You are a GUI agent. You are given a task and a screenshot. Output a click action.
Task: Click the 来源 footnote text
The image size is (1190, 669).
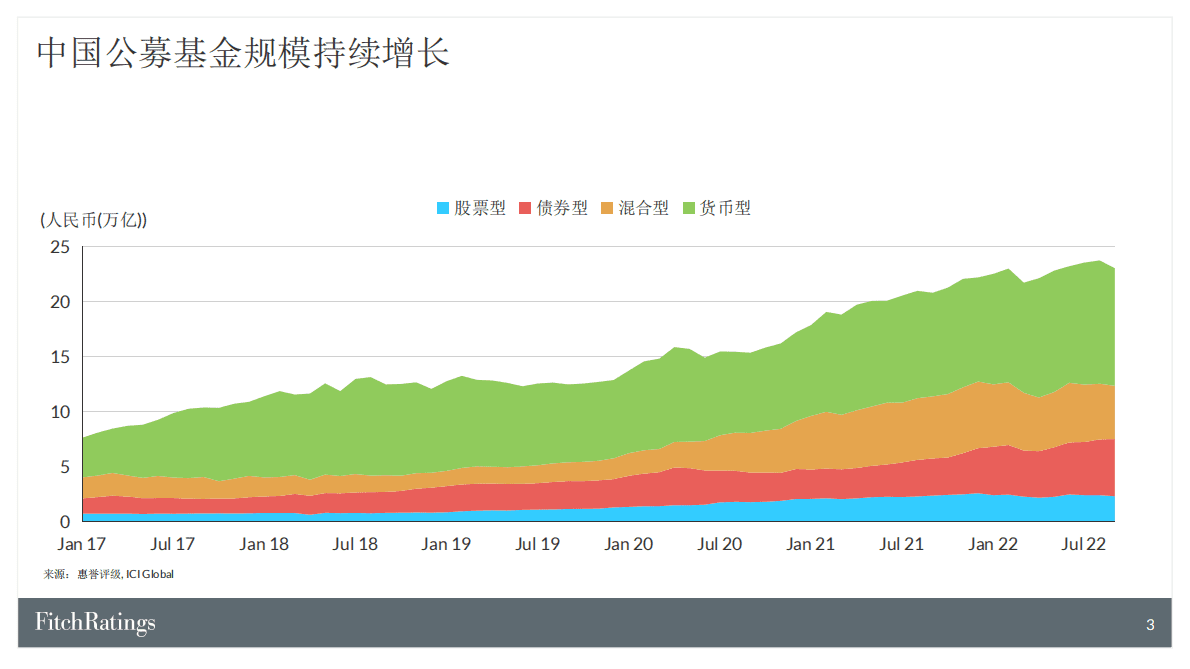pyautogui.click(x=56, y=573)
